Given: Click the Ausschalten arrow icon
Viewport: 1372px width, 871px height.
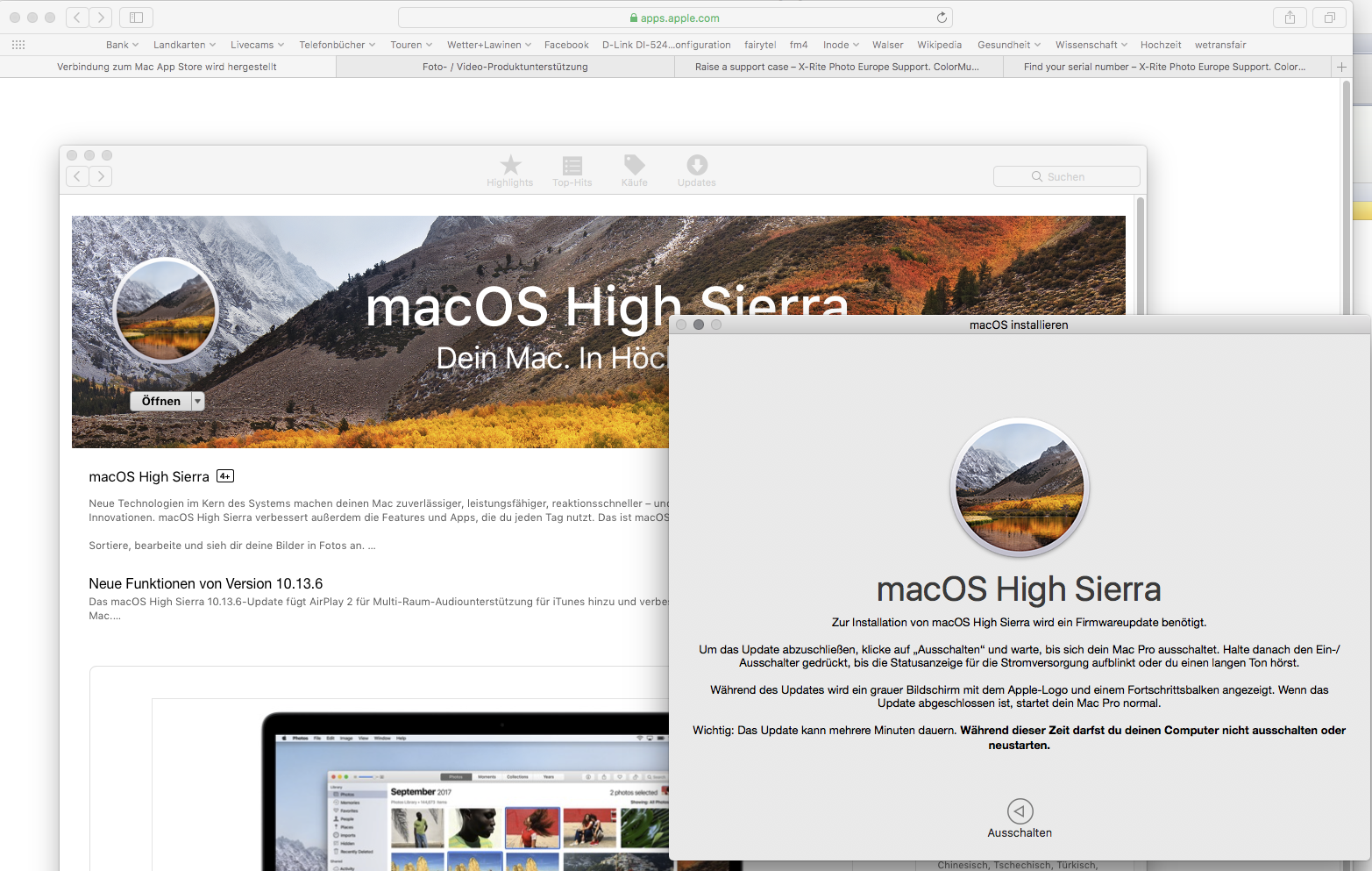Looking at the screenshot, I should coord(1020,810).
